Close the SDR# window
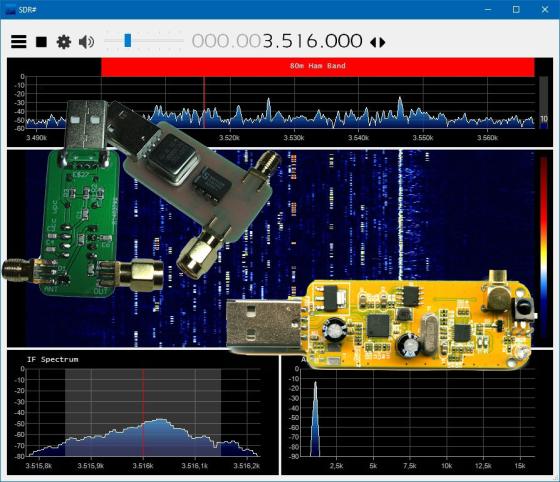Viewport: 560px width, 482px height. [x=545, y=9]
